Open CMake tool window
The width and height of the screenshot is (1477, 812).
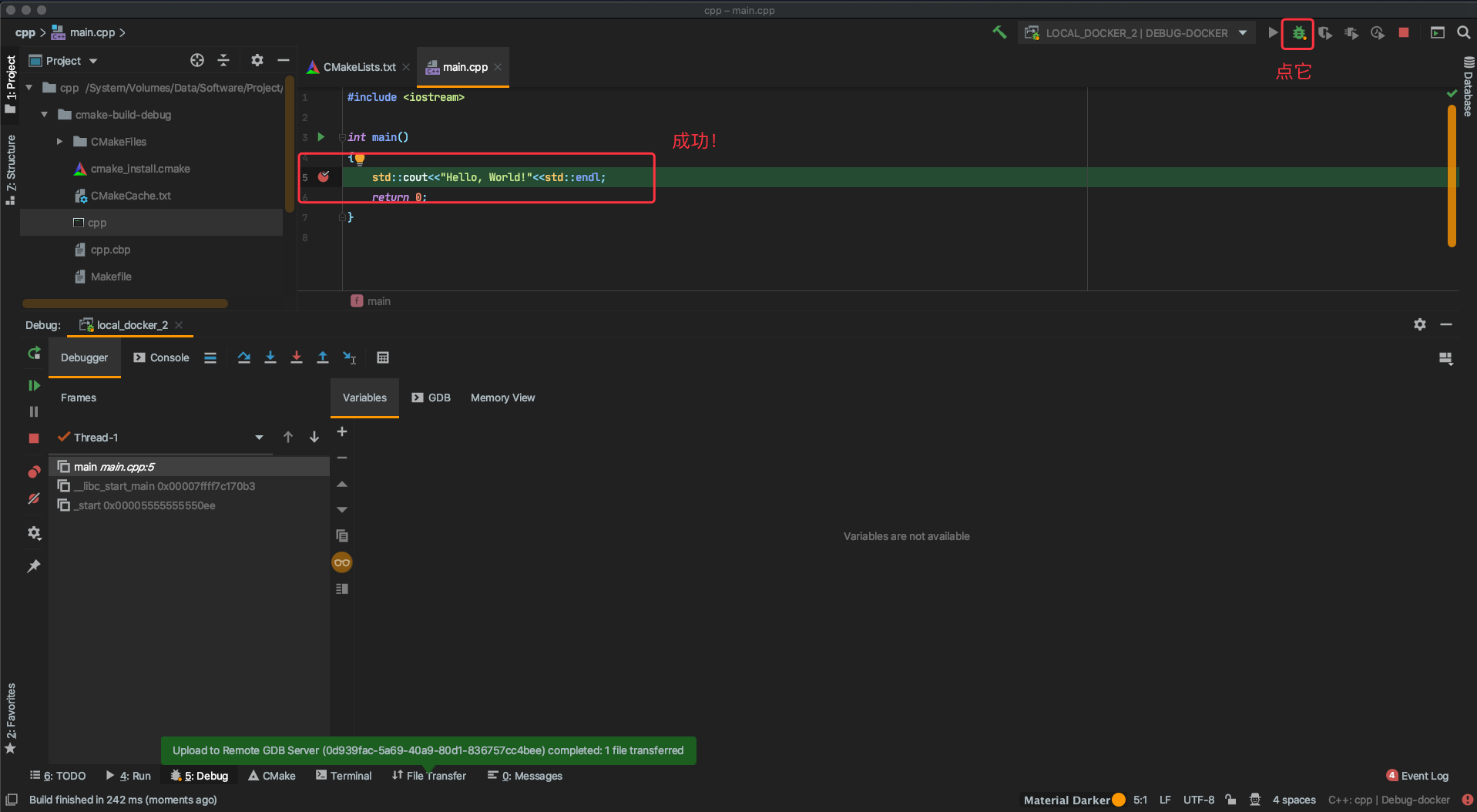click(x=272, y=776)
